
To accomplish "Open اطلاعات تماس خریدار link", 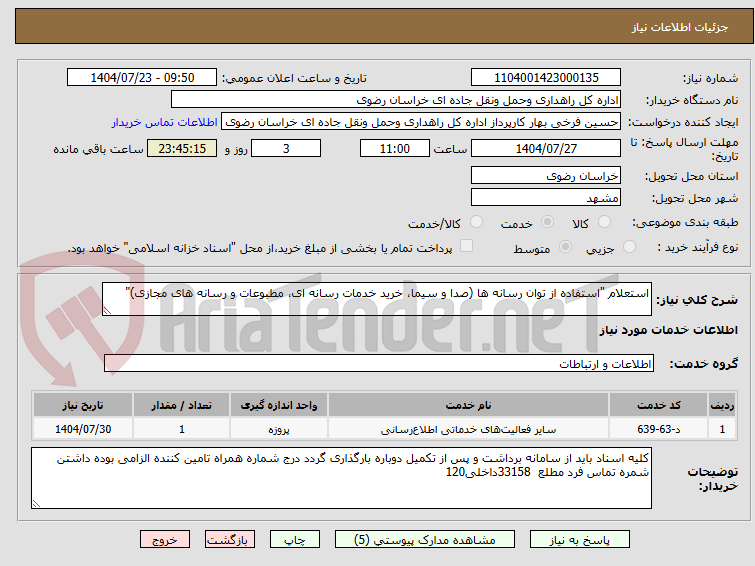I will [165, 122].
